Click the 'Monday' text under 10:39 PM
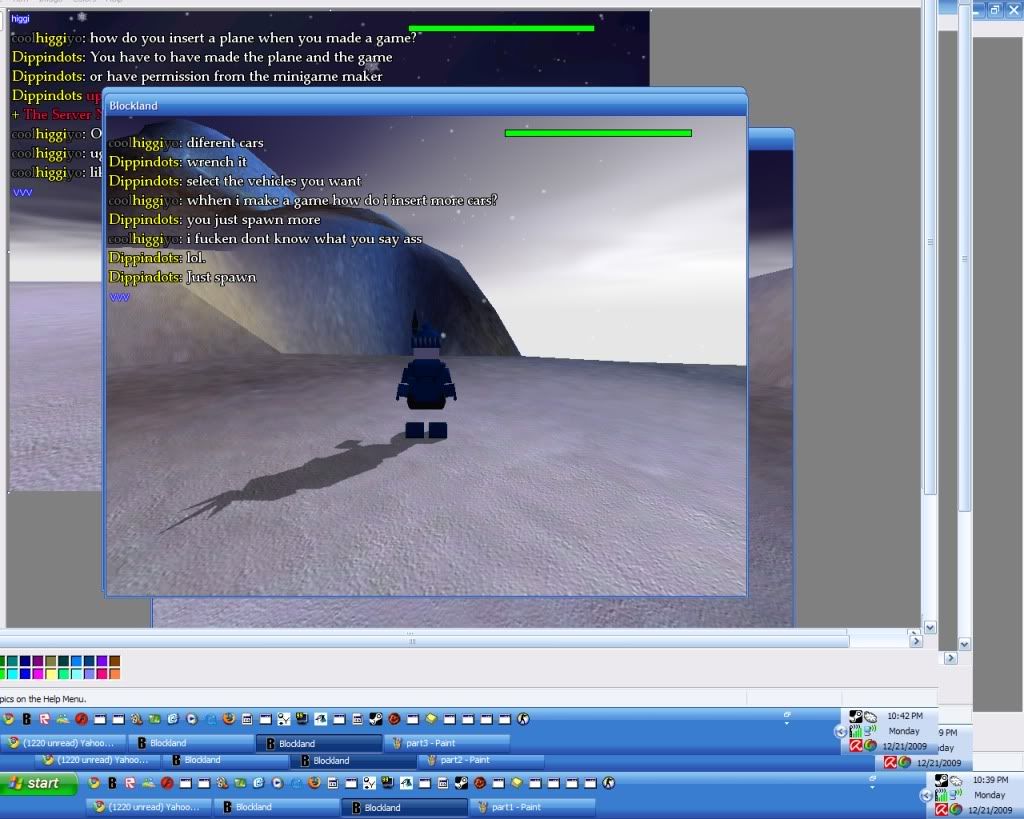 point(989,795)
